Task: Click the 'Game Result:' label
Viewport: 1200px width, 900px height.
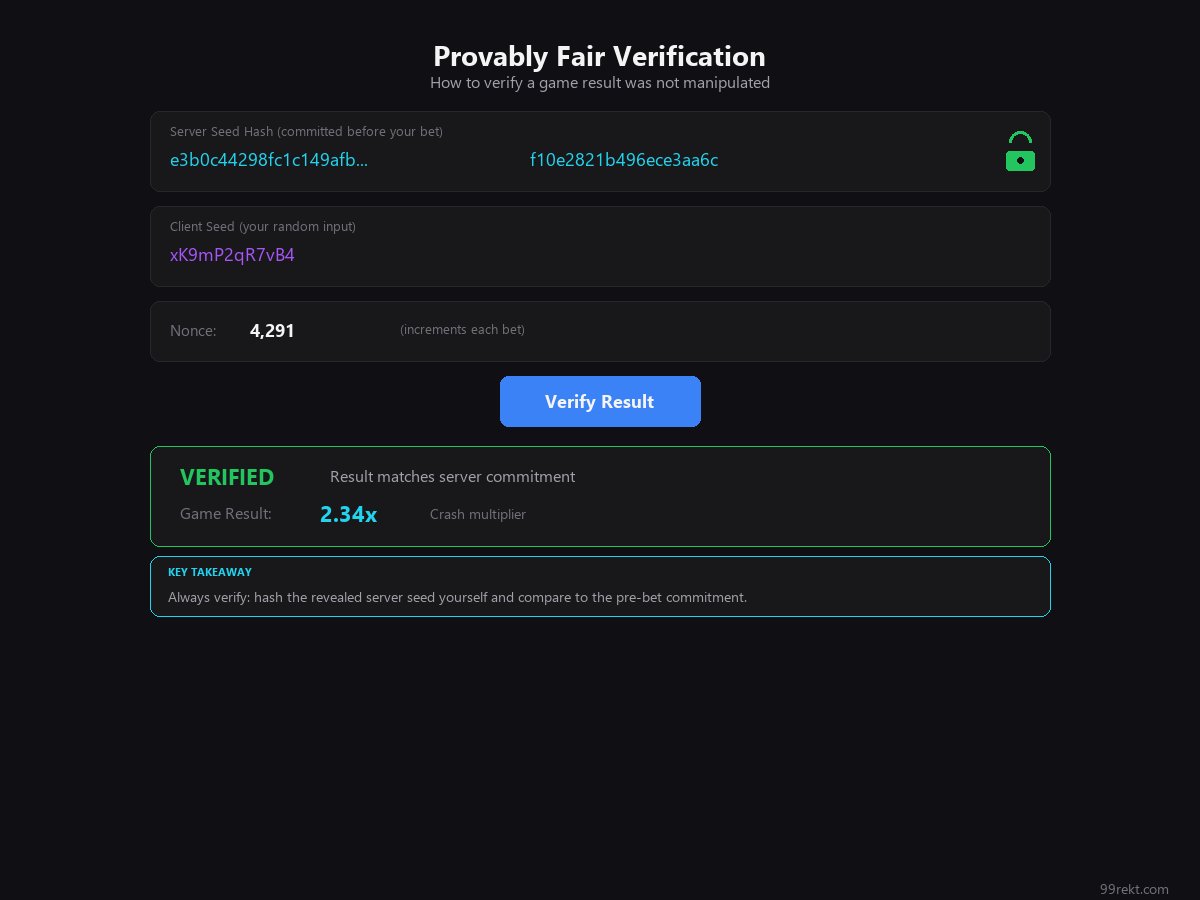Action: tap(225, 514)
